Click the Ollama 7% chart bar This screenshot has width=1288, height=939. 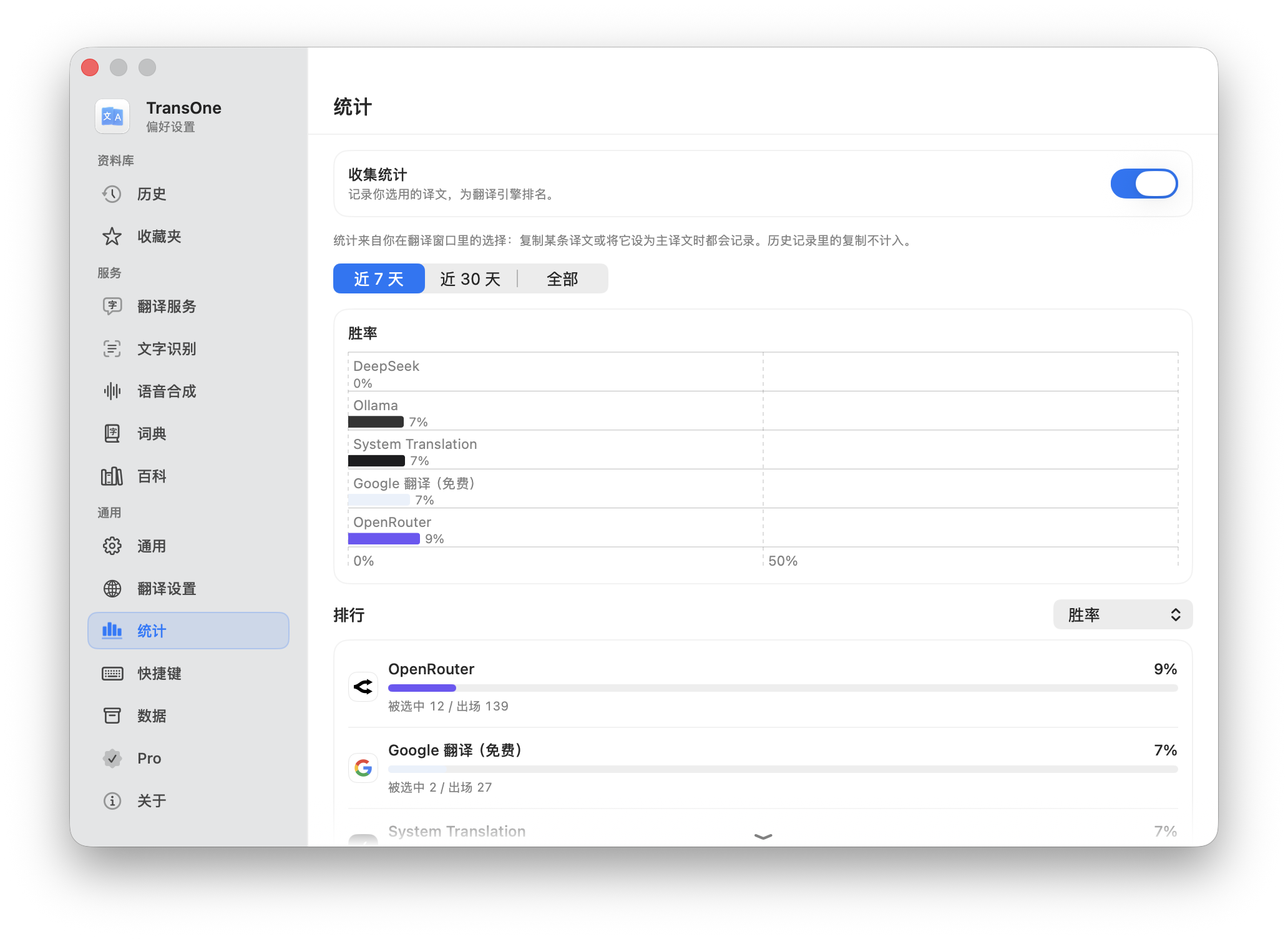(376, 422)
